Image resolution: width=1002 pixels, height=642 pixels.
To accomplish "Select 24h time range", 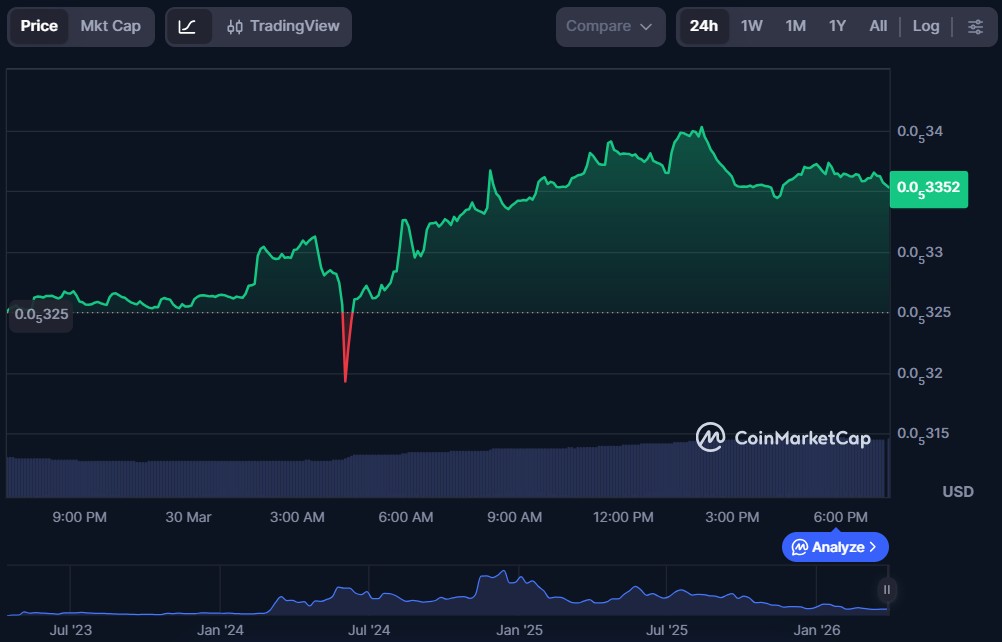I will [703, 27].
